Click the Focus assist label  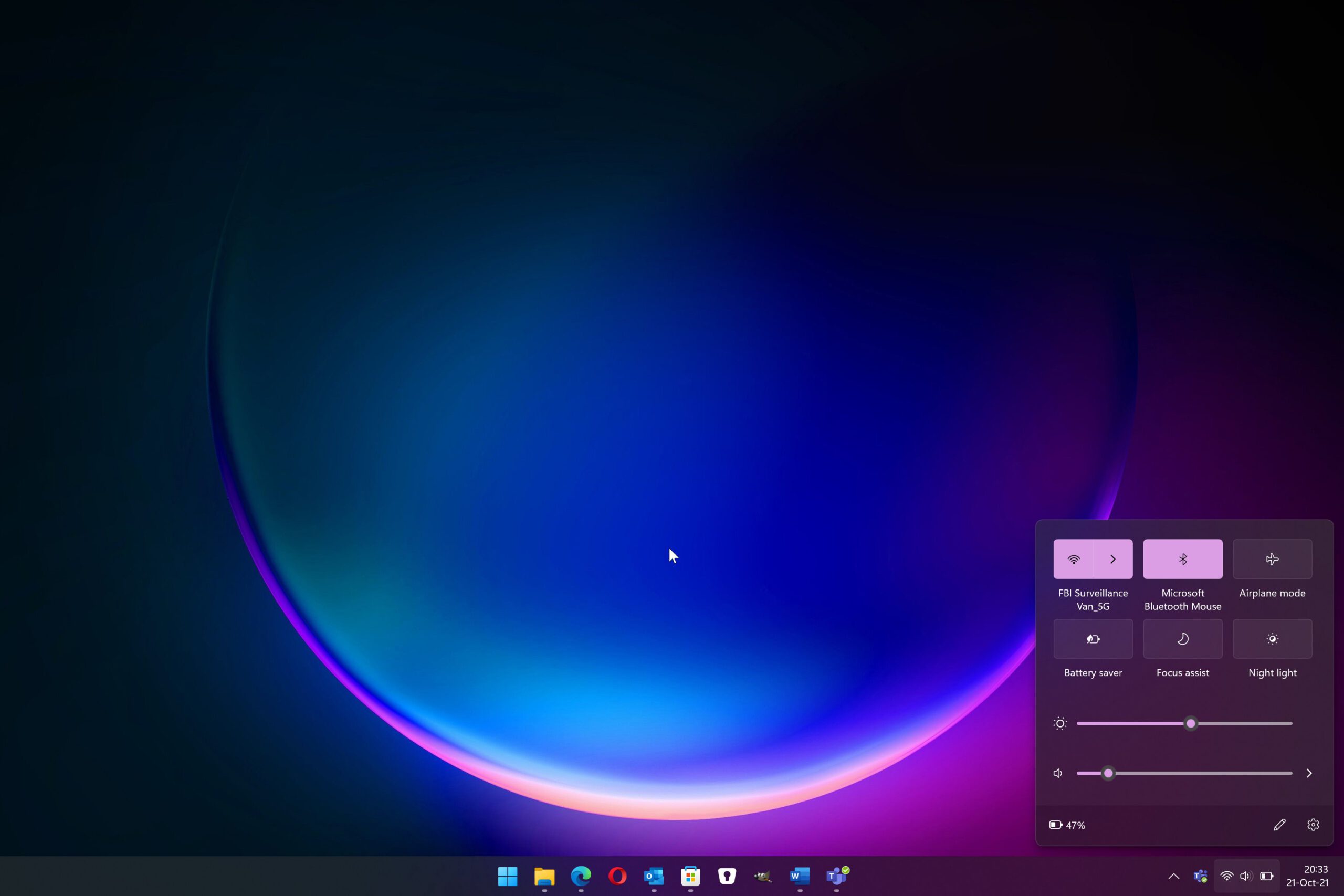pos(1183,672)
